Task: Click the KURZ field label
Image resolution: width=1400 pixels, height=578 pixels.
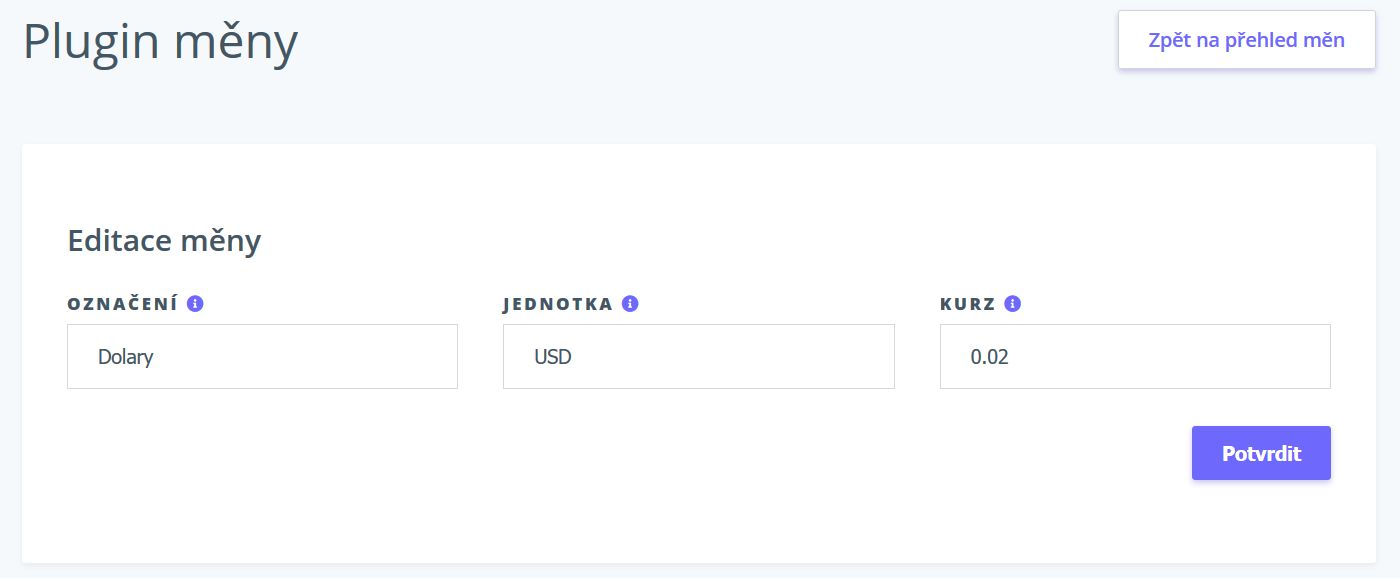Action: click(x=968, y=304)
